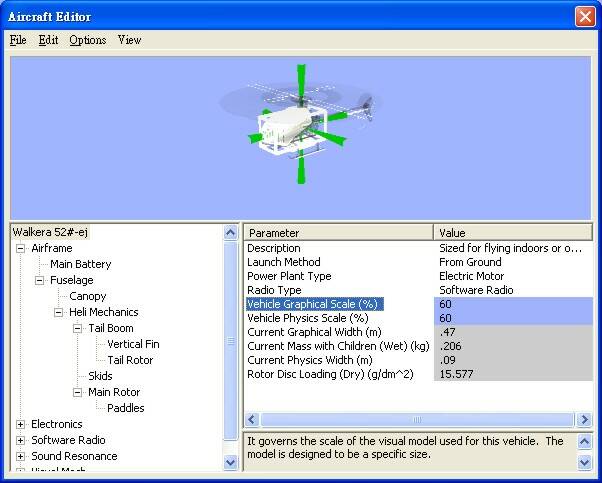
Task: Select Vehicle Graphical Scale (%) parameter
Action: coord(314,304)
